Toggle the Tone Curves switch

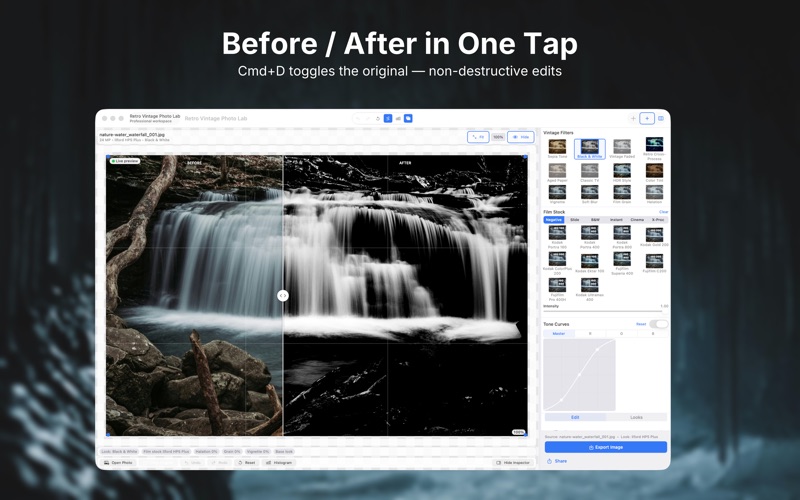(659, 324)
